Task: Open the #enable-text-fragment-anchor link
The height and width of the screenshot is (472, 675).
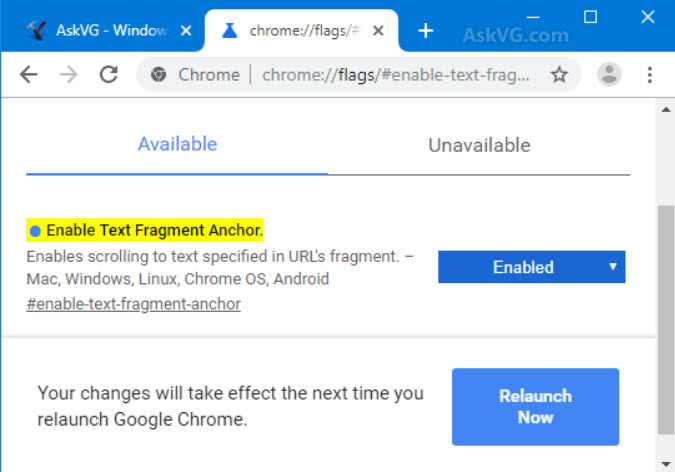Action: point(134,304)
